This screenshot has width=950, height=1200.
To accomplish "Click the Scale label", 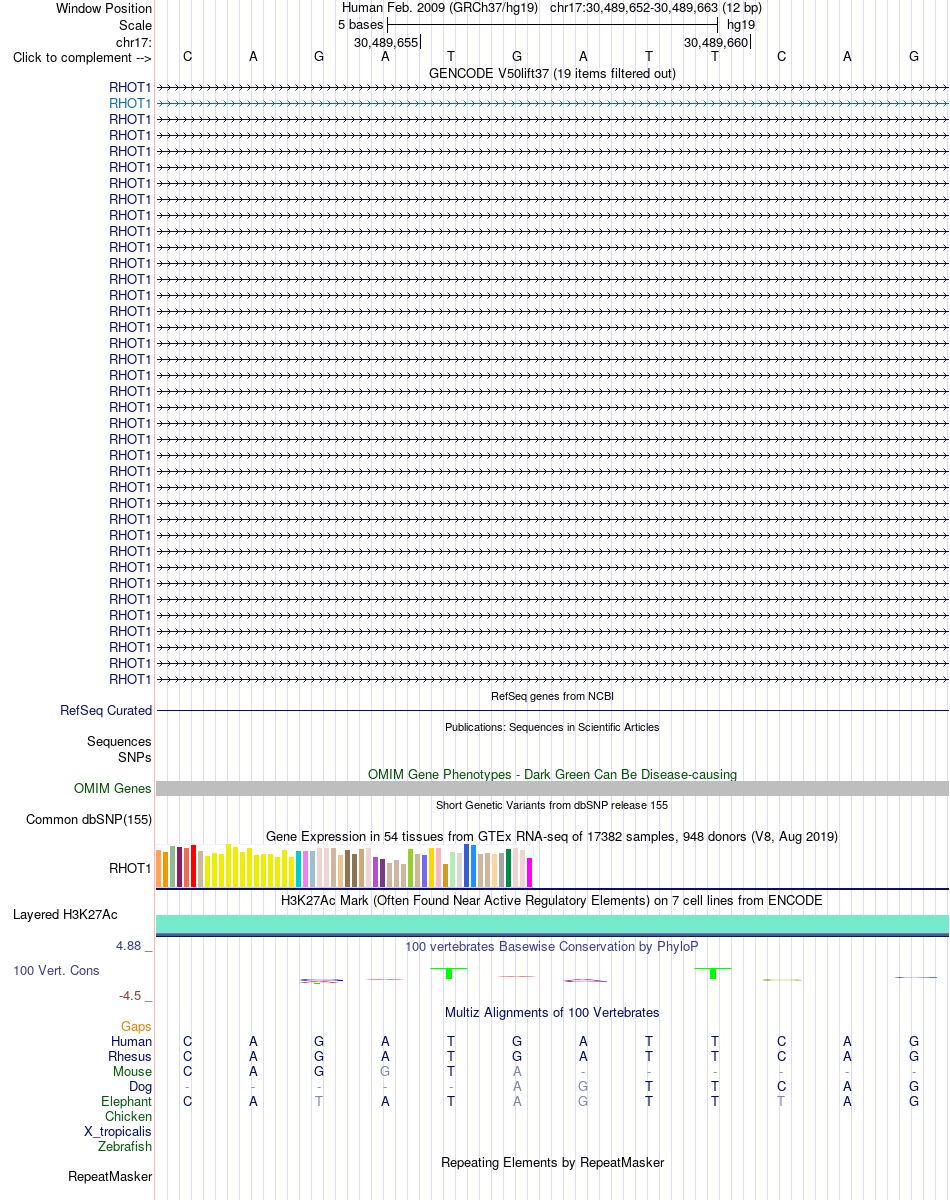I will click(135, 25).
